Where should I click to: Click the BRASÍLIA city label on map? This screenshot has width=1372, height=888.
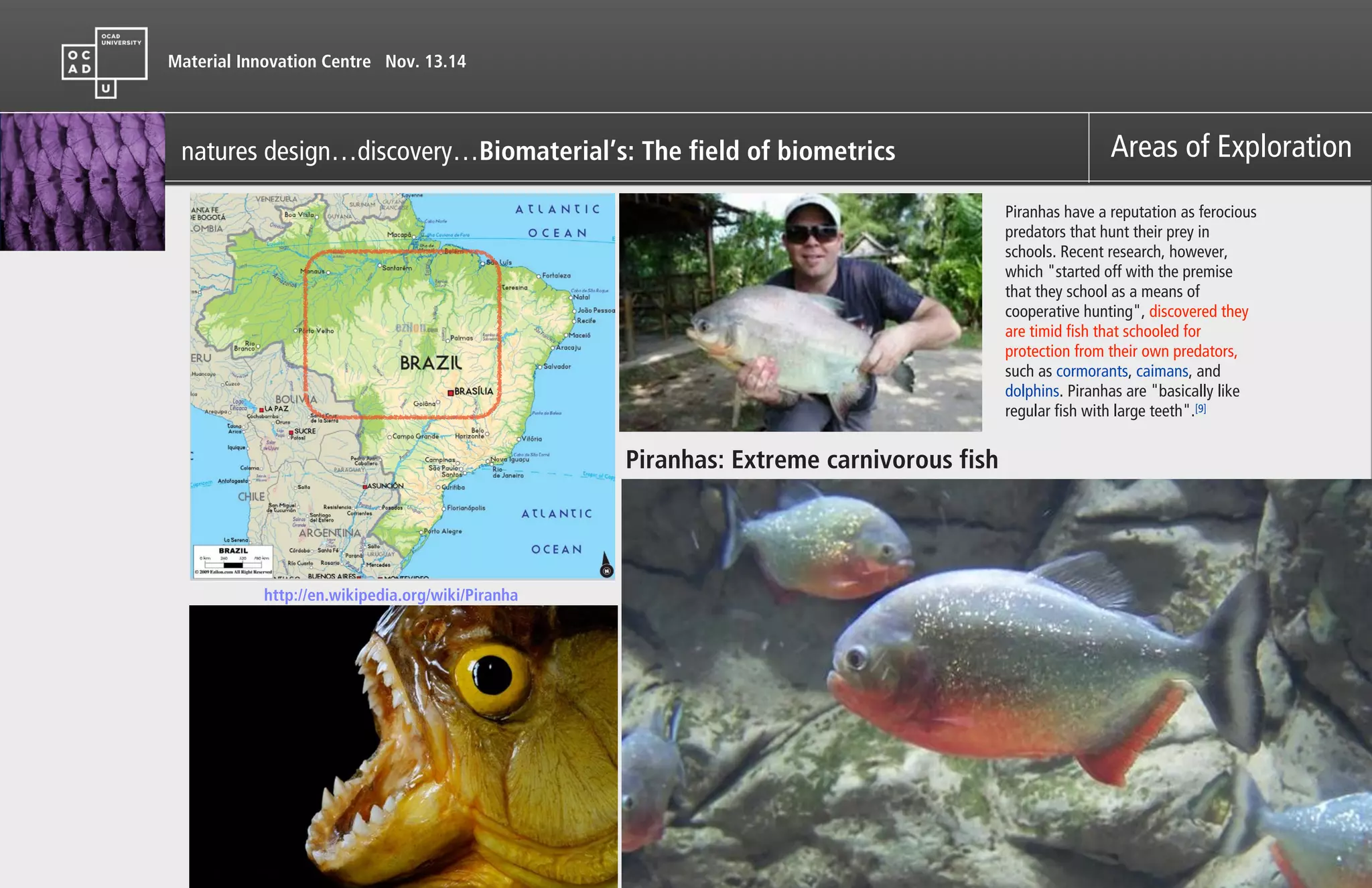tap(474, 391)
